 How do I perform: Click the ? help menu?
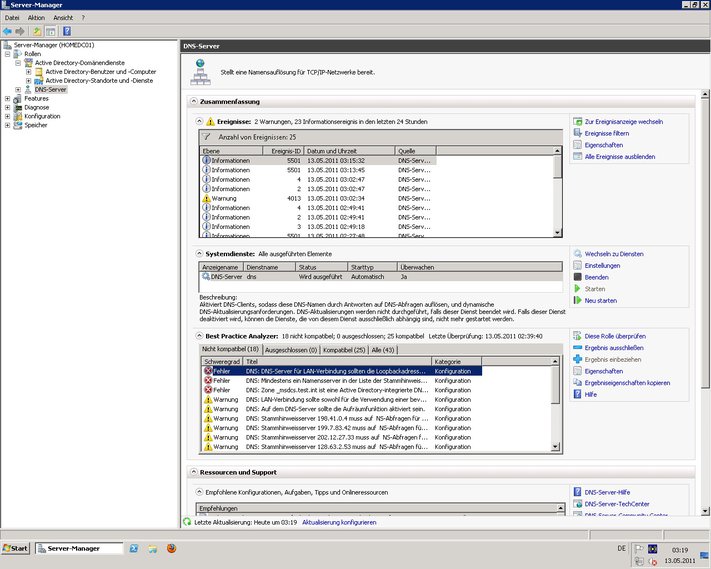point(83,18)
